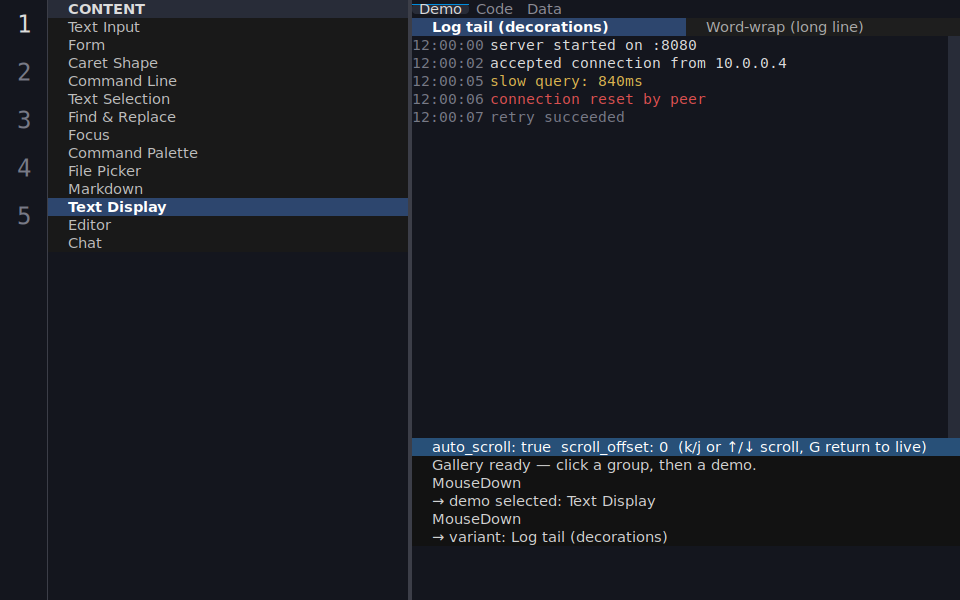The width and height of the screenshot is (960, 600).
Task: Open the File Picker demo
Action: 228,171
